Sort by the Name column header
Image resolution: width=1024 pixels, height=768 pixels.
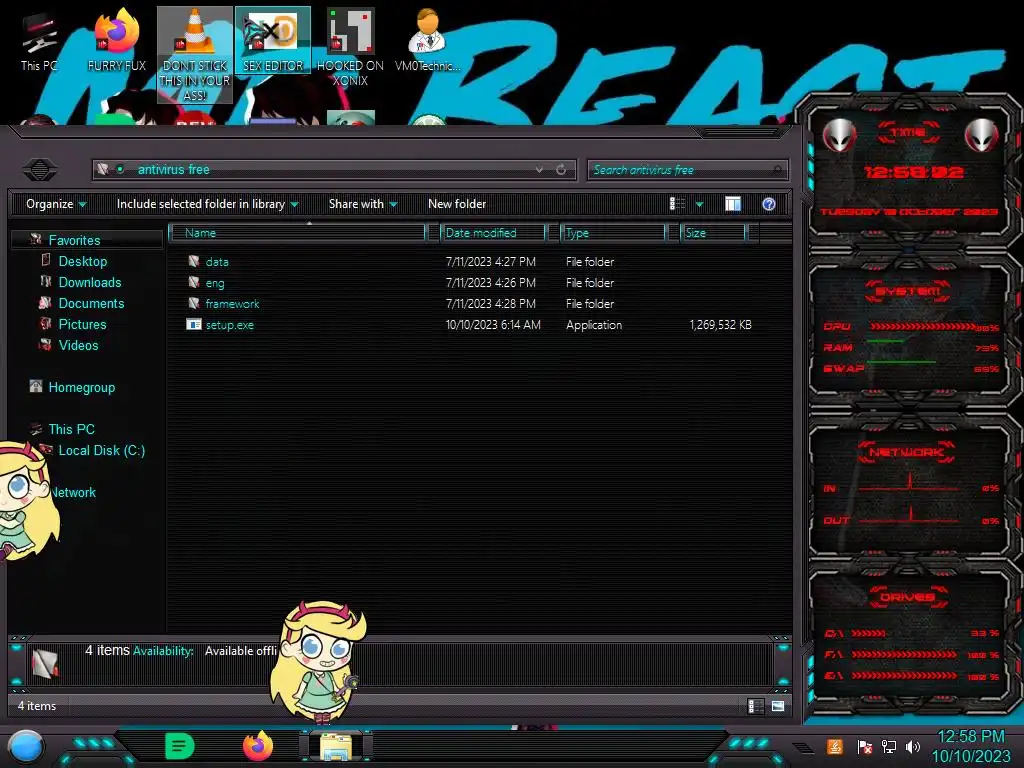(x=297, y=232)
